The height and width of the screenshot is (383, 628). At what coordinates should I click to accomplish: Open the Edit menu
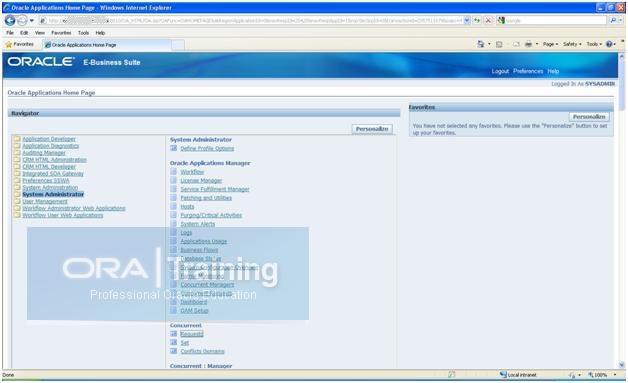(x=24, y=33)
